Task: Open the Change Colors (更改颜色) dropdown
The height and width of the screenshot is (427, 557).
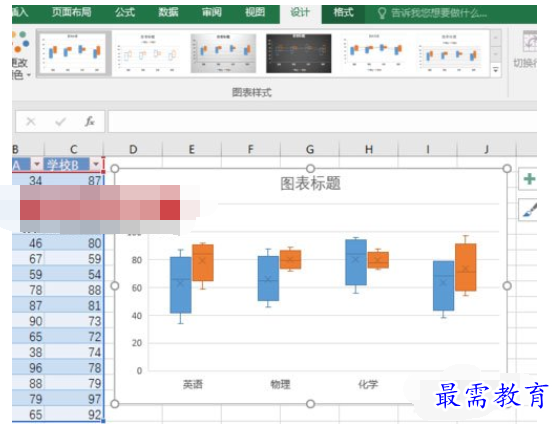Action: coord(21,55)
